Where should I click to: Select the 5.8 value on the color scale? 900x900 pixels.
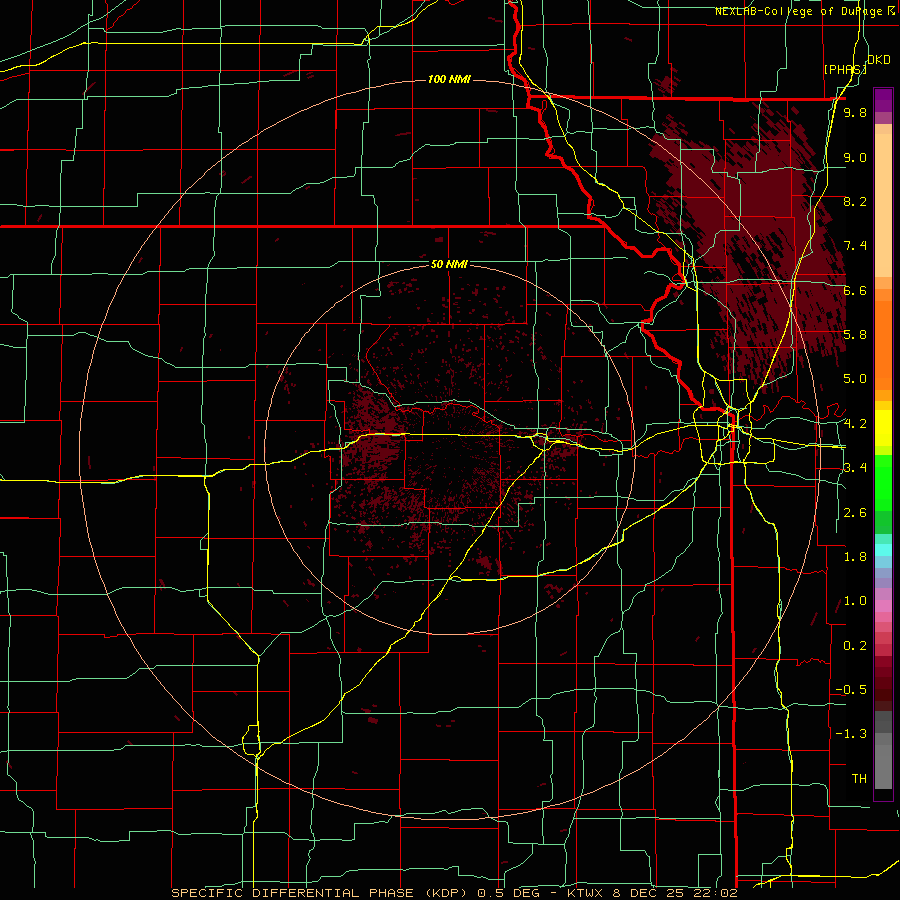coord(855,335)
